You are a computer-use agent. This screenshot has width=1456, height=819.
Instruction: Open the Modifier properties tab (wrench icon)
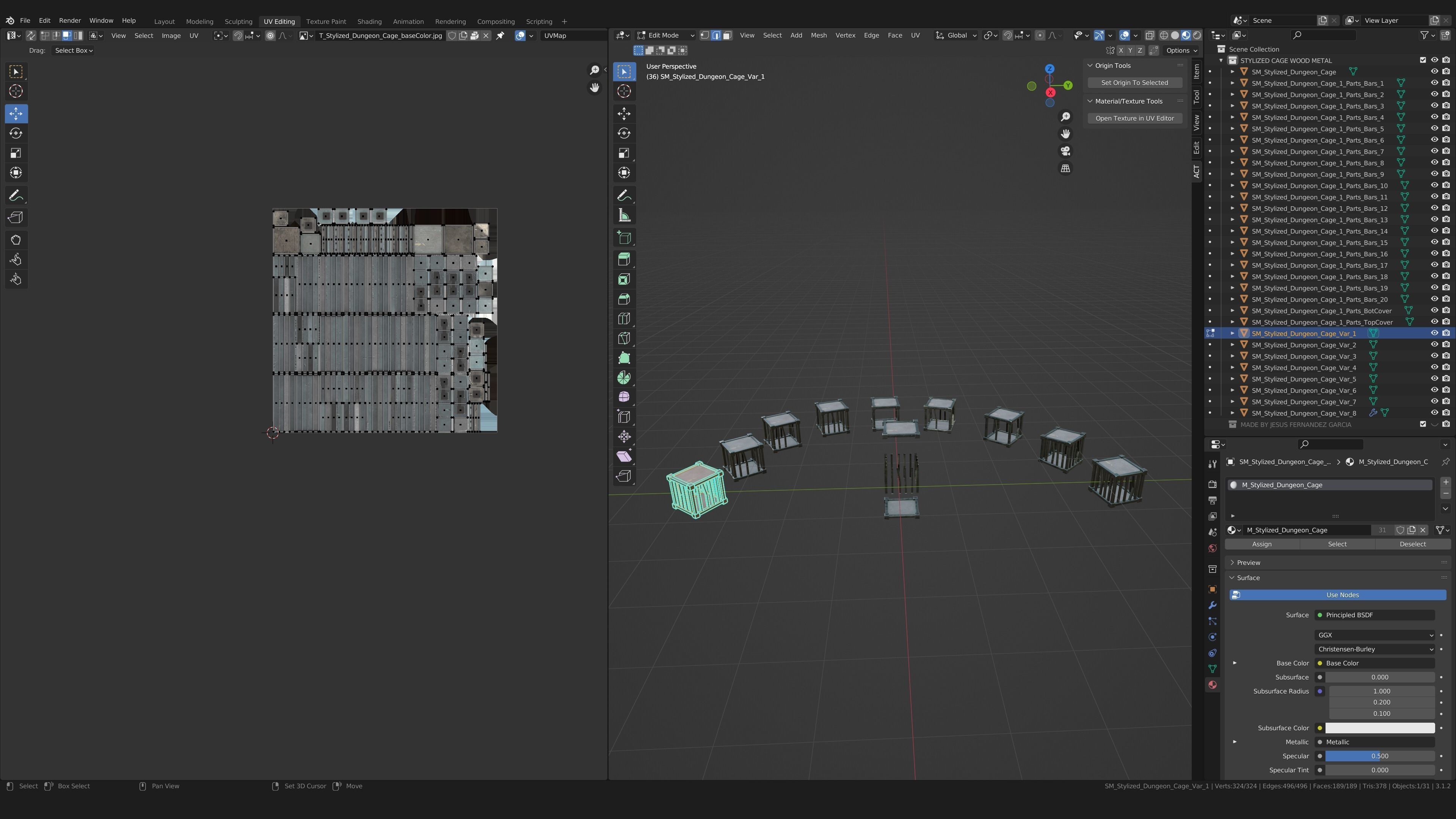(1213, 606)
